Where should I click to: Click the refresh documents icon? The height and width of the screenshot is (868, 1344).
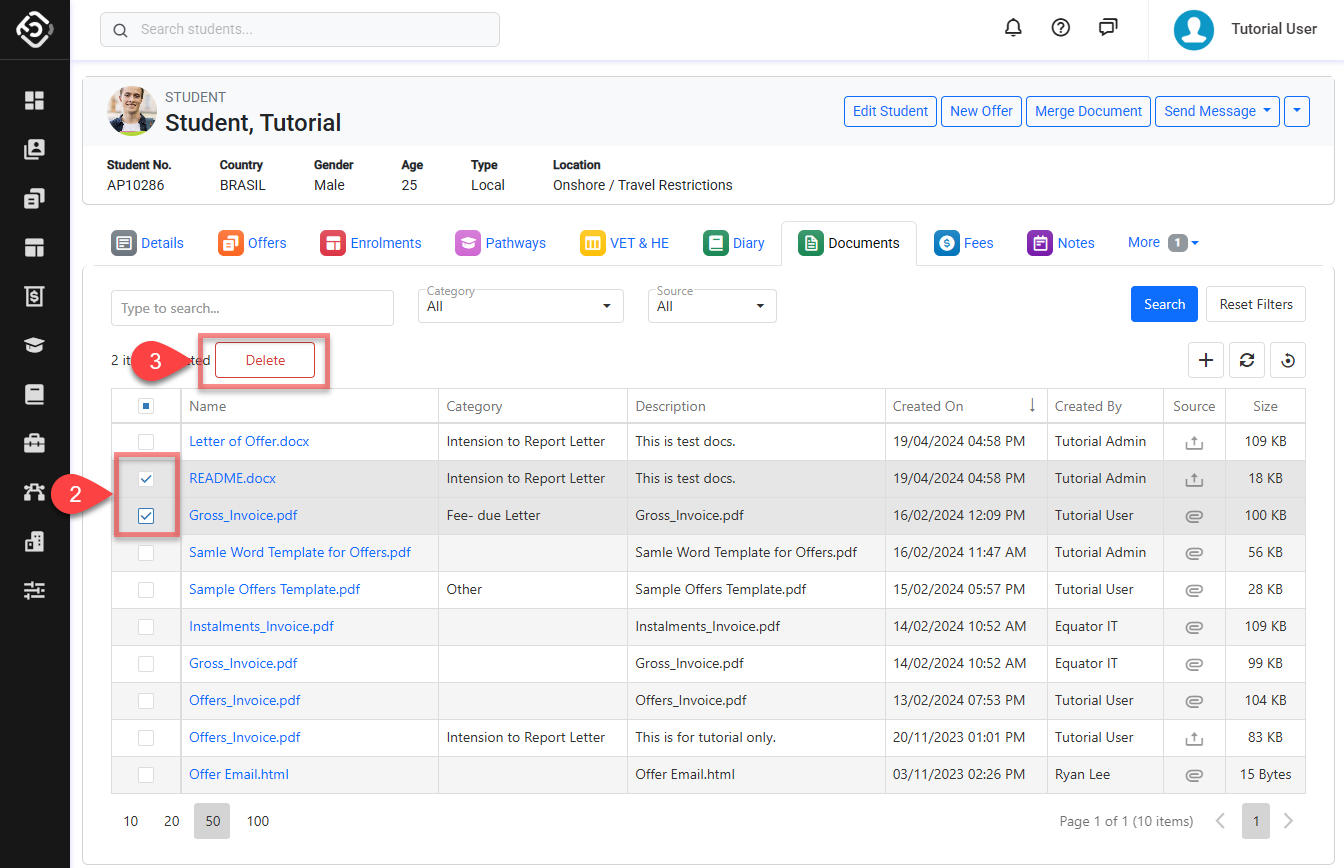(1247, 361)
